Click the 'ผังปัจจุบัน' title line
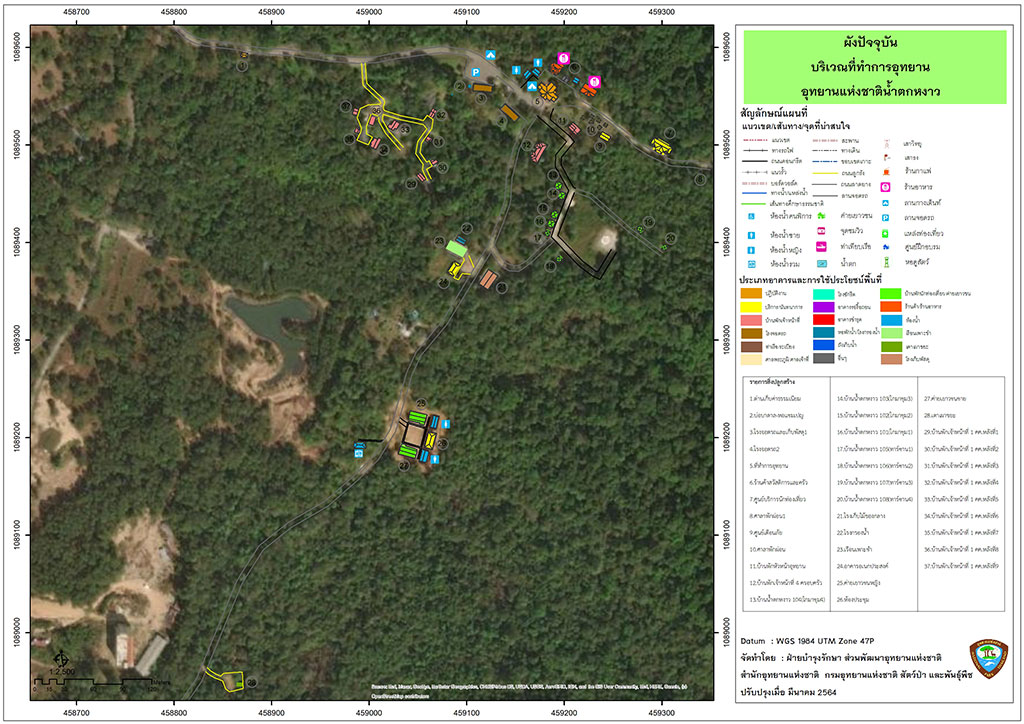This screenshot has height=724, width=1024. coord(871,42)
